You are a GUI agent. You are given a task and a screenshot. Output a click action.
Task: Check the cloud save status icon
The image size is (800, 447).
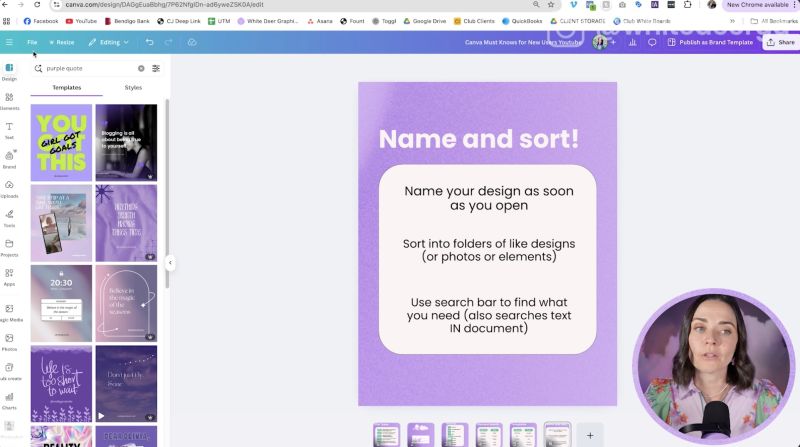pos(192,42)
